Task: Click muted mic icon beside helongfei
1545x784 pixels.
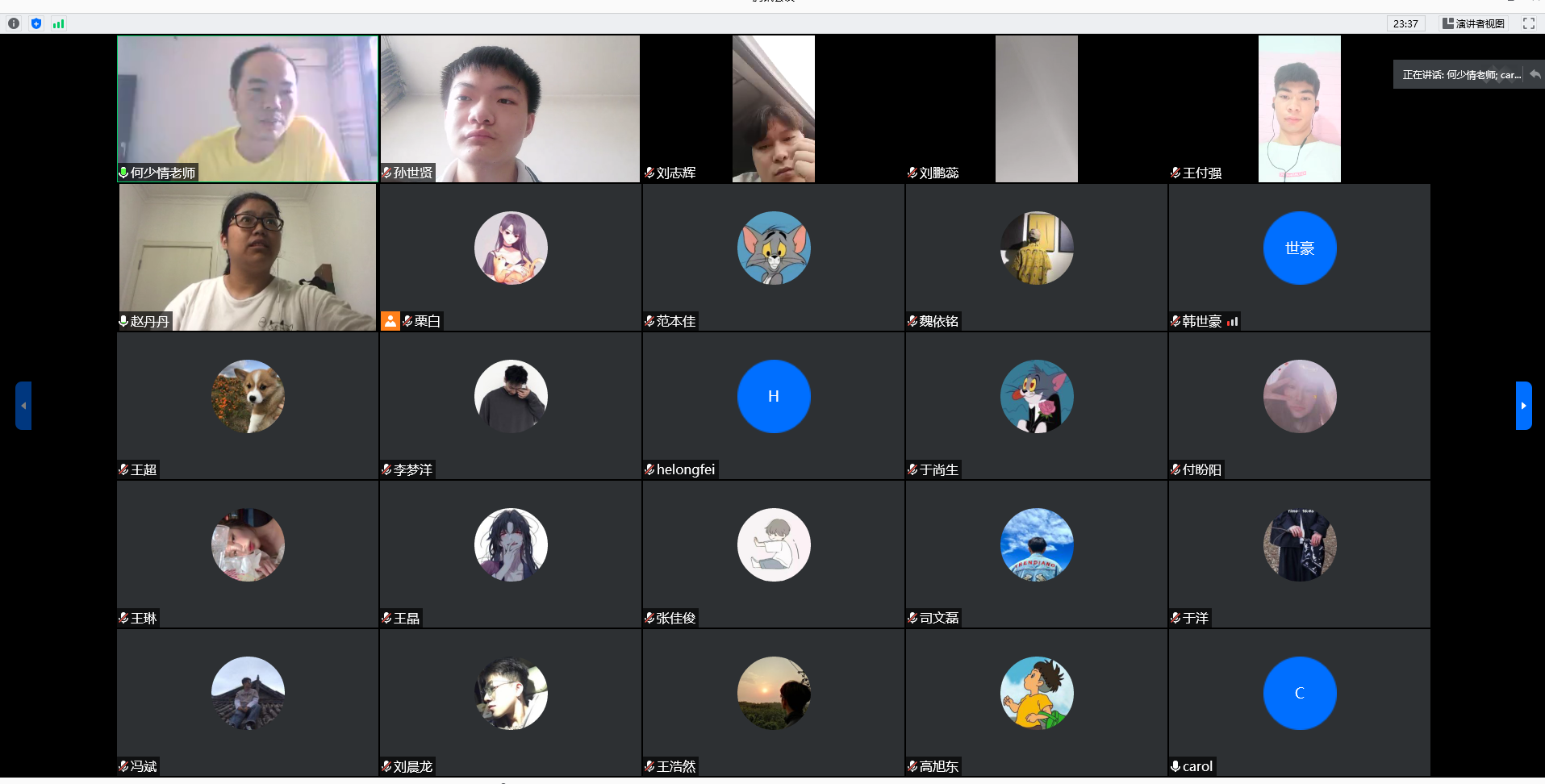Action: [x=649, y=469]
